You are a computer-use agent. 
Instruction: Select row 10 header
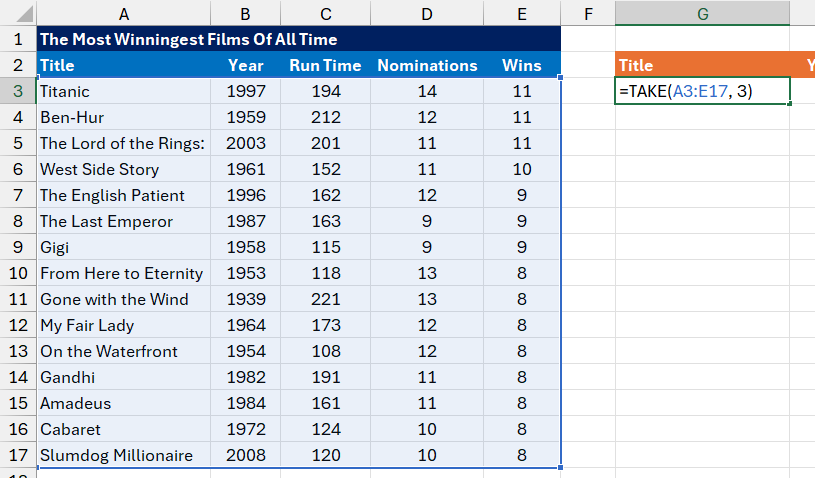(x=18, y=273)
